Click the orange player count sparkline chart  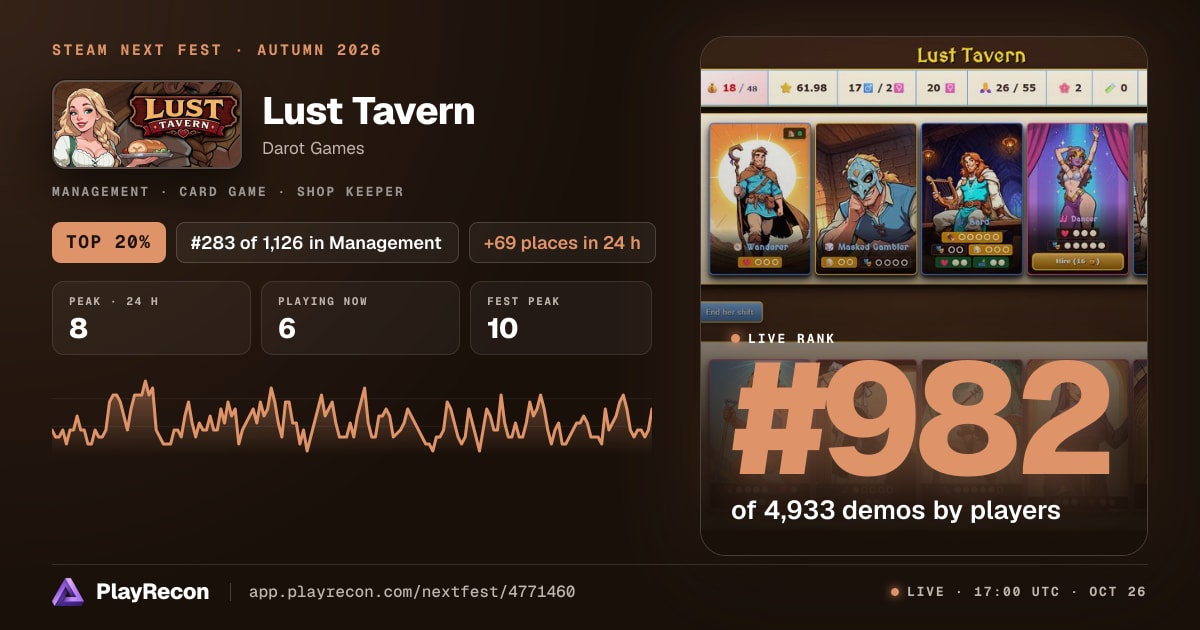coord(352,417)
